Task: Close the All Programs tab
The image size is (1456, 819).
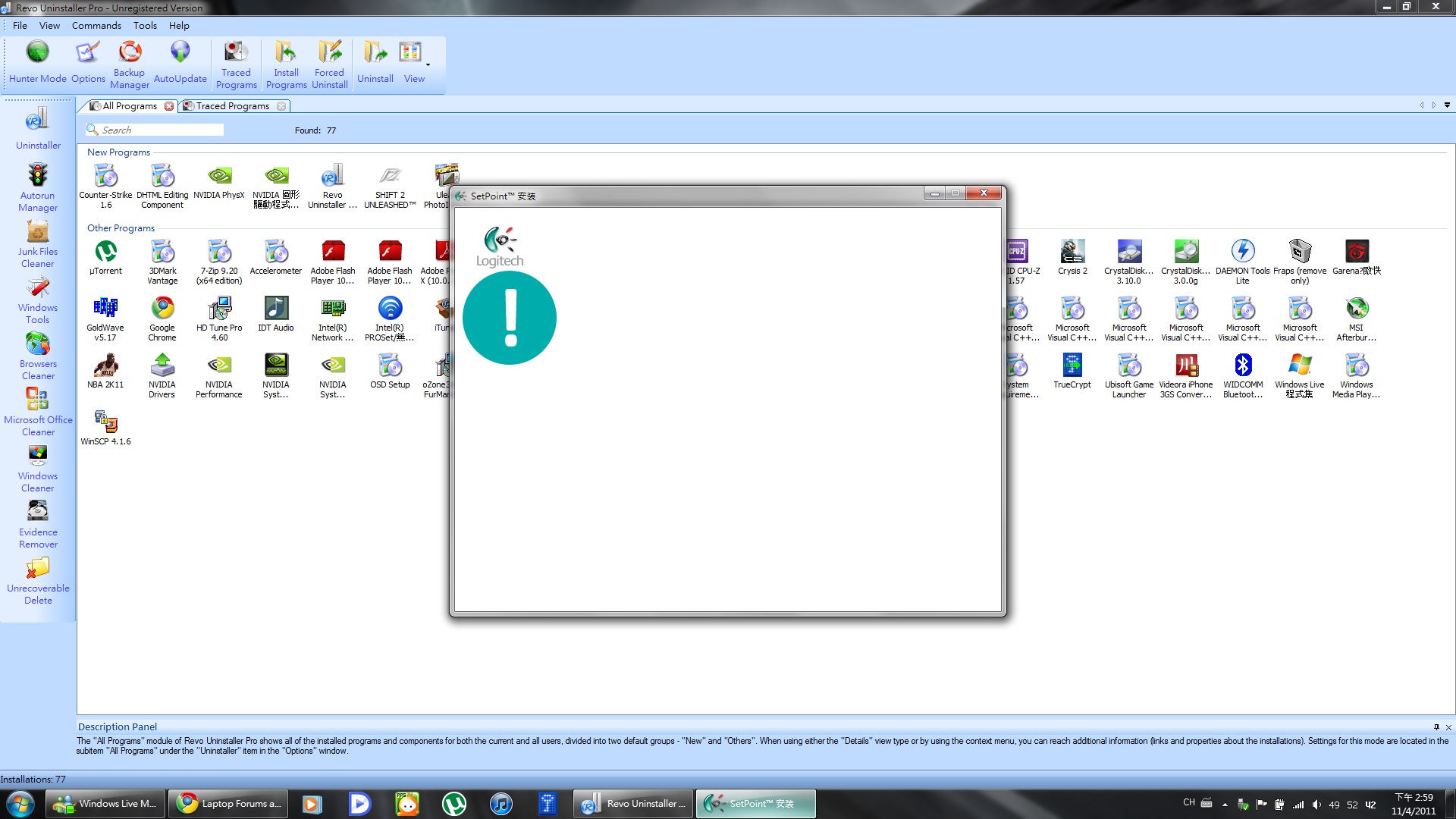Action: 169,106
